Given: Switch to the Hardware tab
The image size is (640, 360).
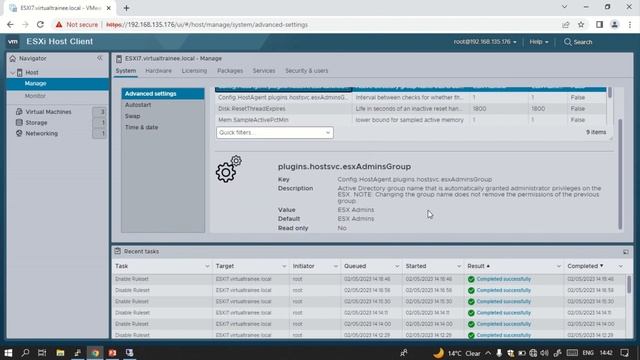Looking at the screenshot, I should [158, 71].
